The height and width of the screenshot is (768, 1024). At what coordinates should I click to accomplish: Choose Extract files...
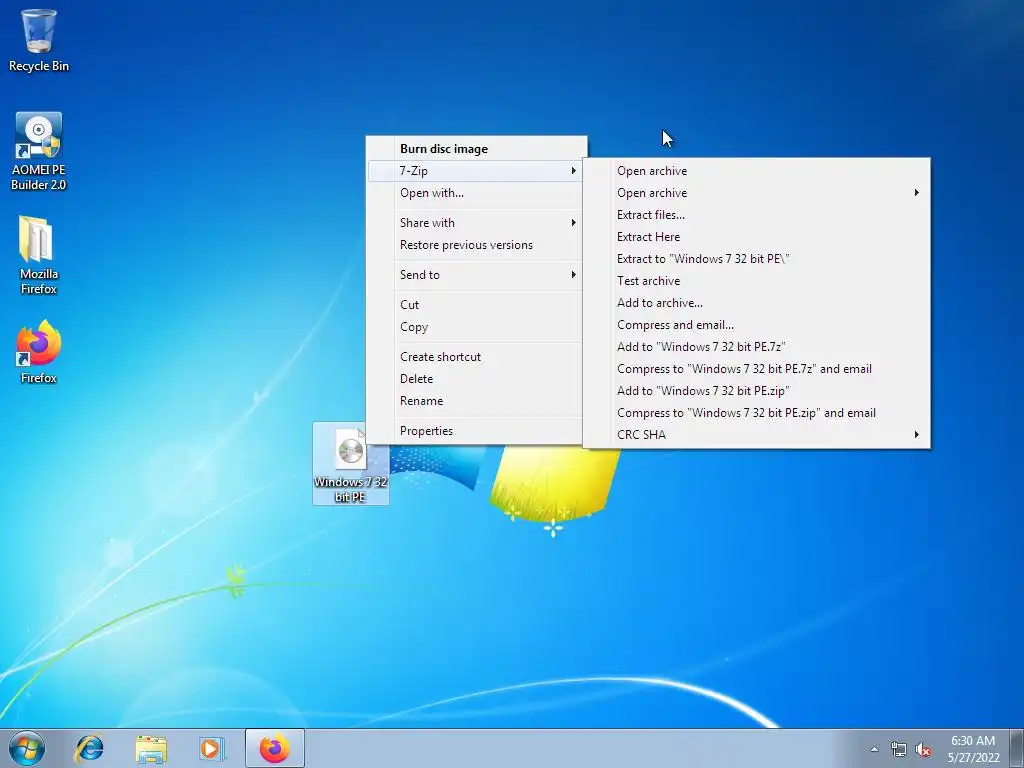coord(756,215)
